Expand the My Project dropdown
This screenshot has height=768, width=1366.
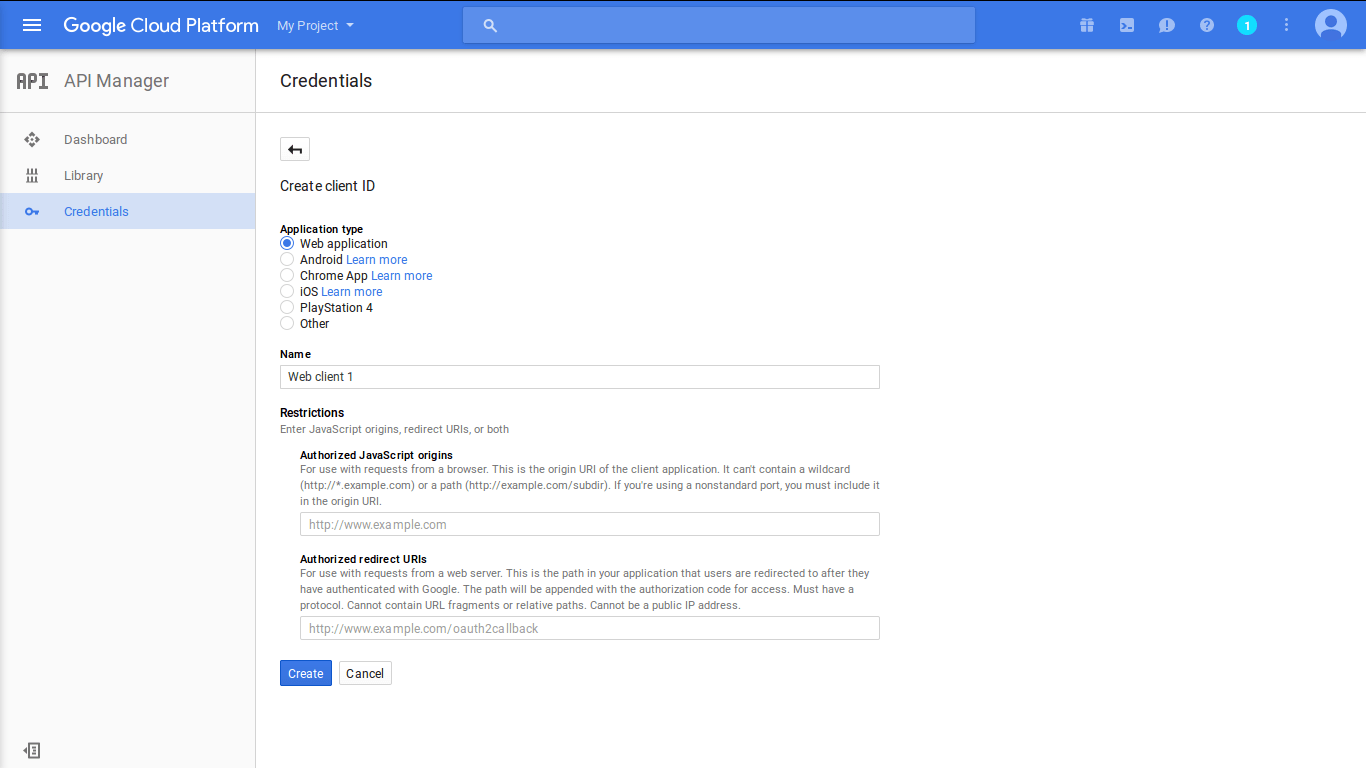pos(315,25)
